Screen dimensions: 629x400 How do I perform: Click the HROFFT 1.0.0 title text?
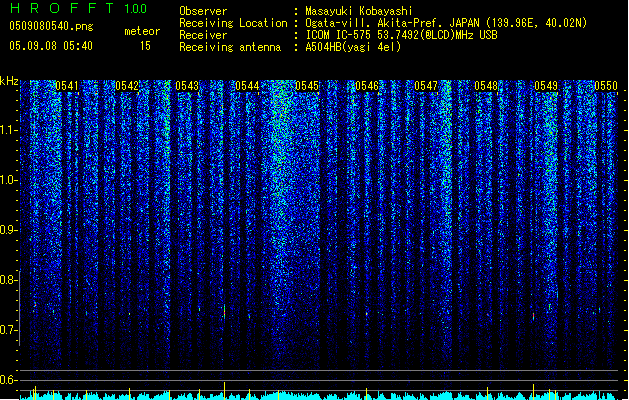point(78,8)
